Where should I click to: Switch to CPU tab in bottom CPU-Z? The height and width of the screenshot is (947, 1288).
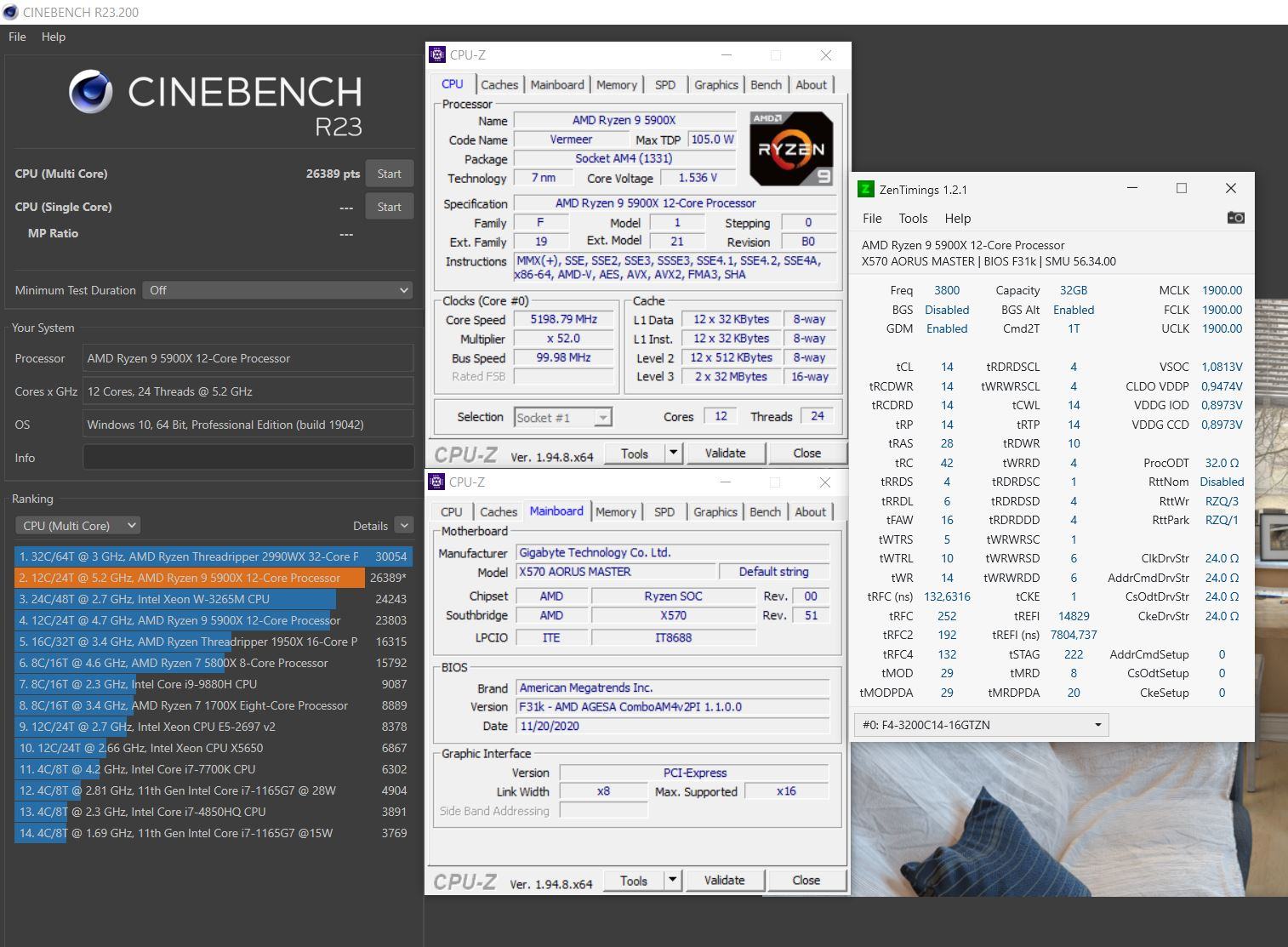(x=452, y=512)
